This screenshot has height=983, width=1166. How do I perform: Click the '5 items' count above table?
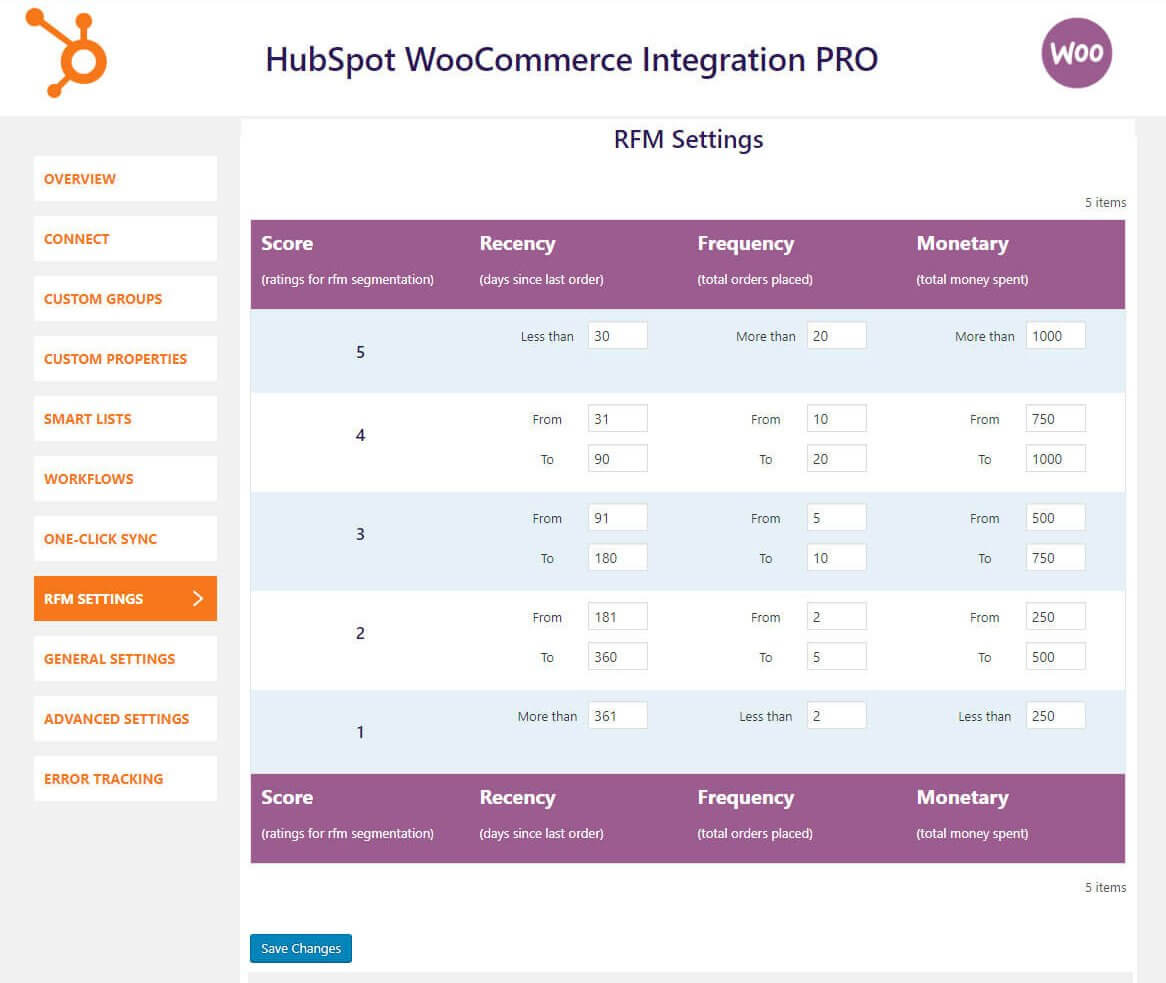click(x=1105, y=202)
